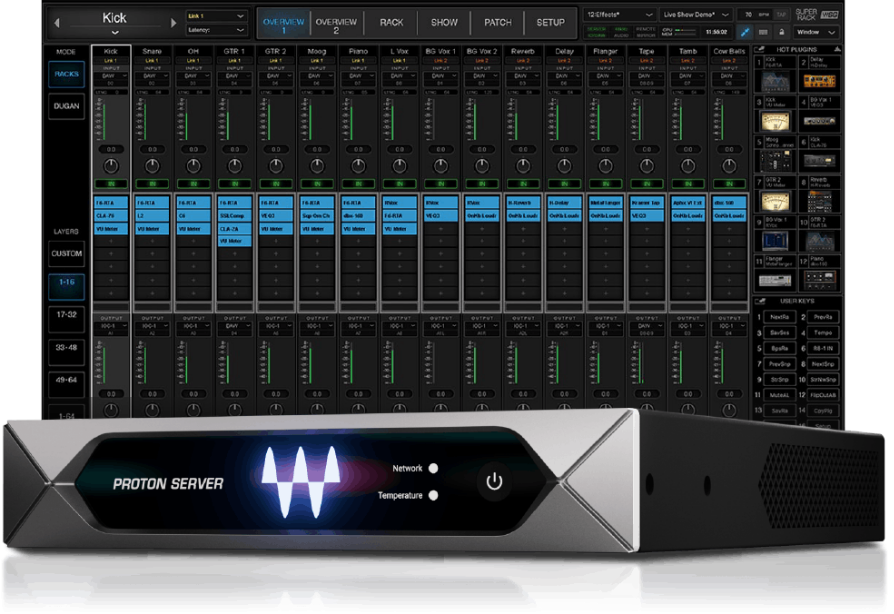Image resolution: width=894 pixels, height=614 pixels.
Task: Collapse the Hot Plugins panel
Action: click(836, 50)
